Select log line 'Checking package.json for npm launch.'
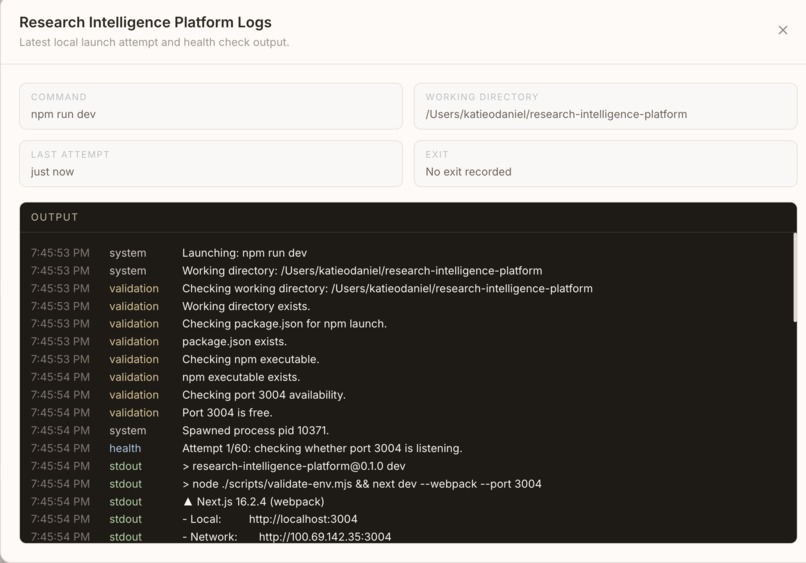The height and width of the screenshot is (563, 806). click(x=284, y=324)
